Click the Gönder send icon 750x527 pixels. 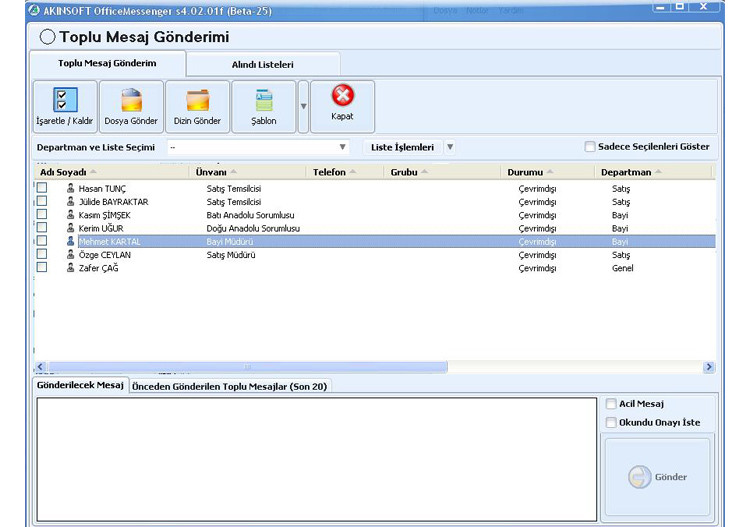tap(640, 477)
